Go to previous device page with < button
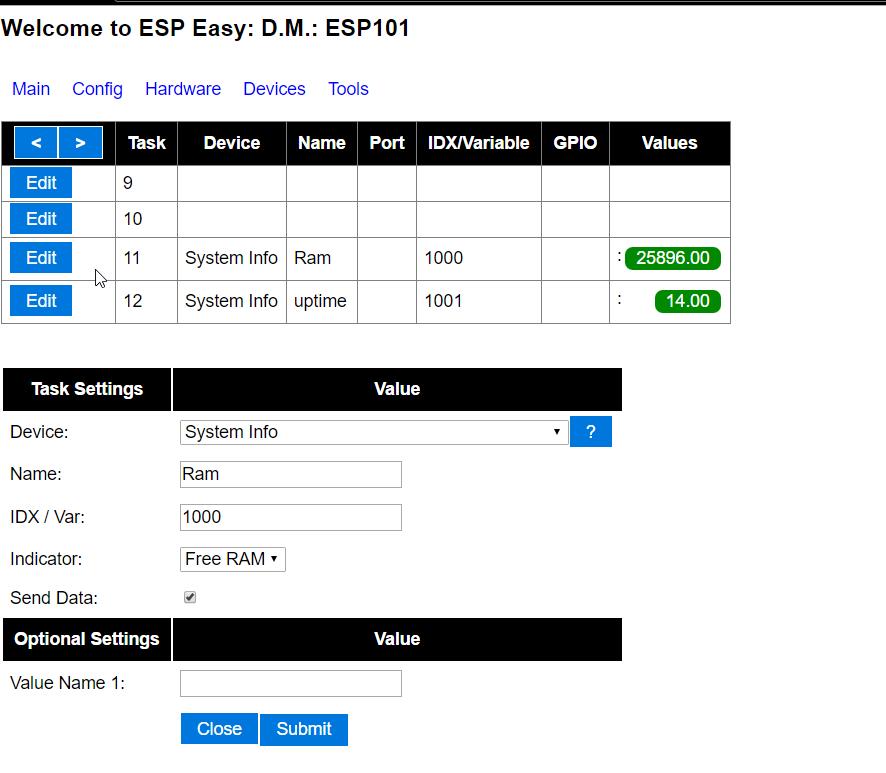The image size is (886, 773). pyautogui.click(x=36, y=142)
